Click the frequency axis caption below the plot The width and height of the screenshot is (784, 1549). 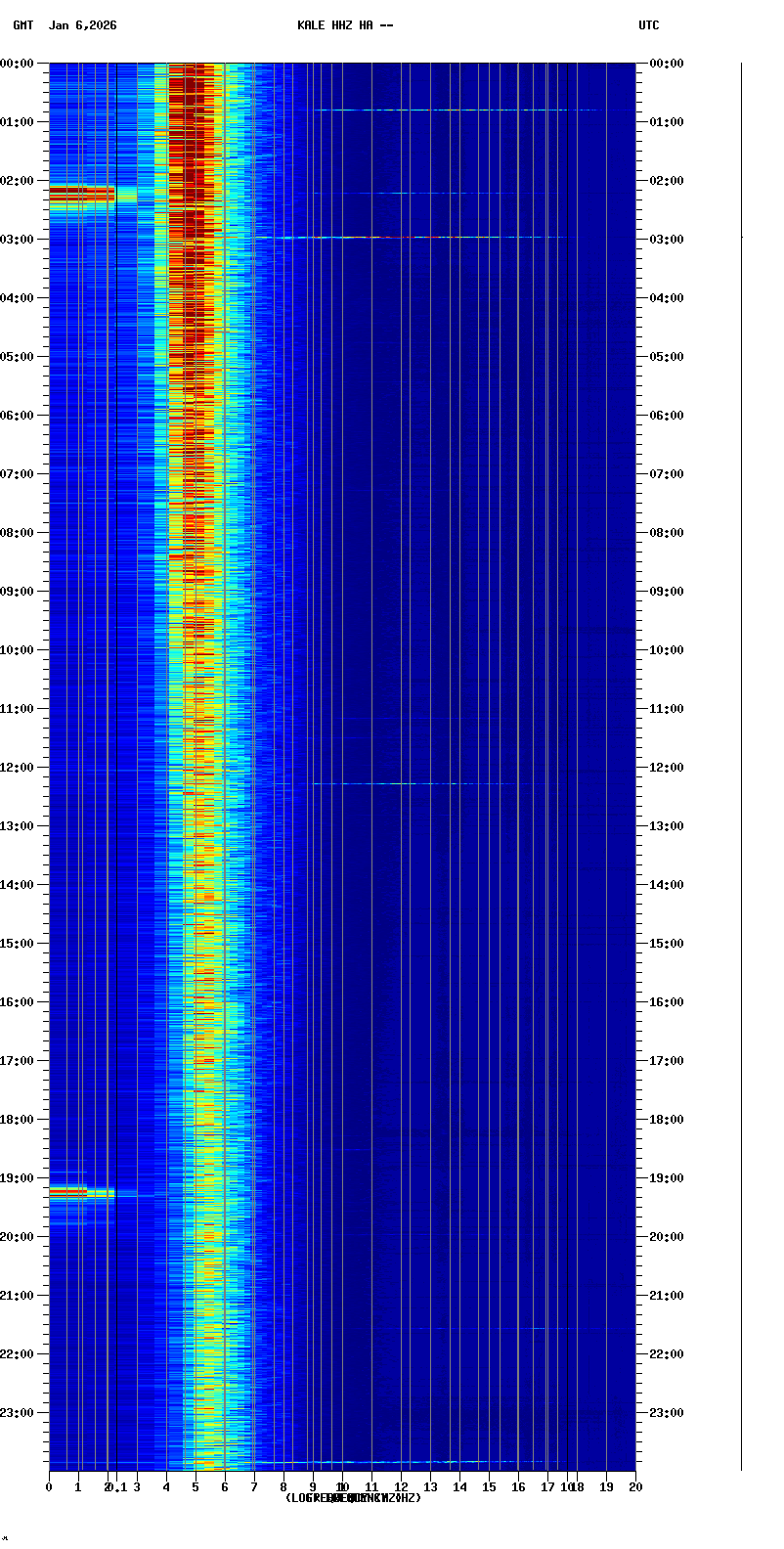pyautogui.click(x=353, y=1498)
